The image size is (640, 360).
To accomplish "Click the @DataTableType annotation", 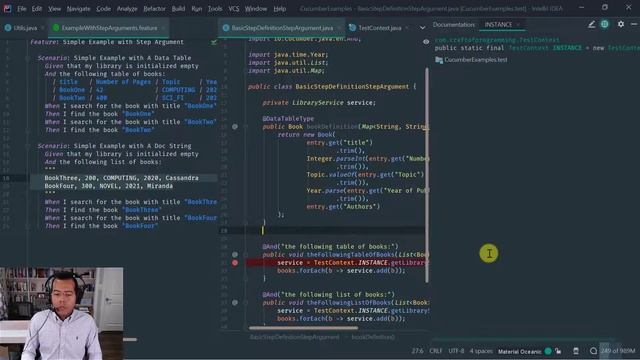I will click(x=288, y=118).
